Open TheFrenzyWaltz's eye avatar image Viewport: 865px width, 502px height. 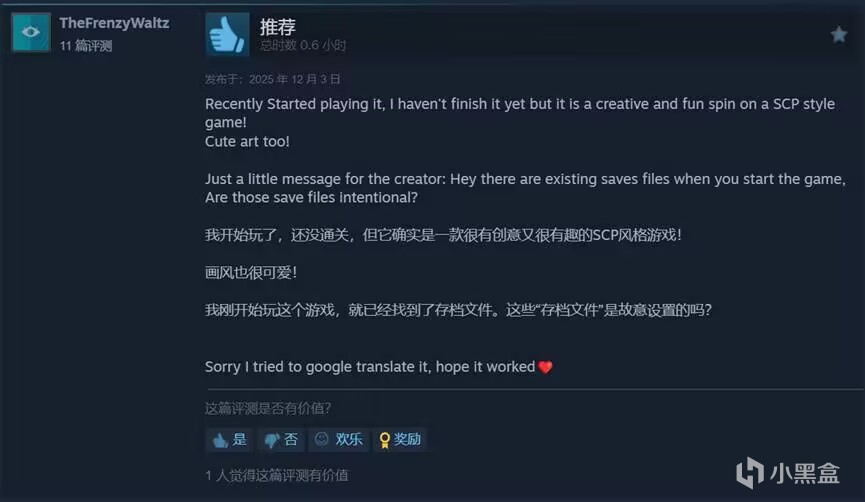31,33
